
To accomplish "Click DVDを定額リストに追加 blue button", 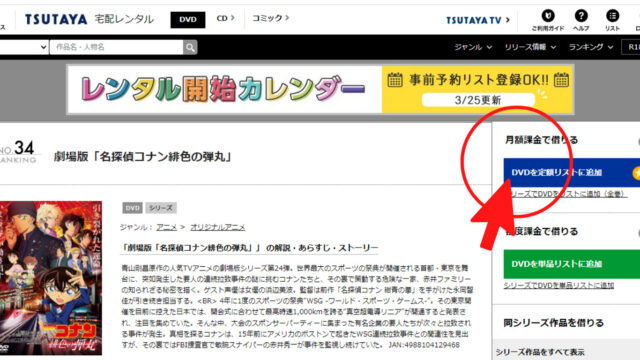I will tap(571, 173).
